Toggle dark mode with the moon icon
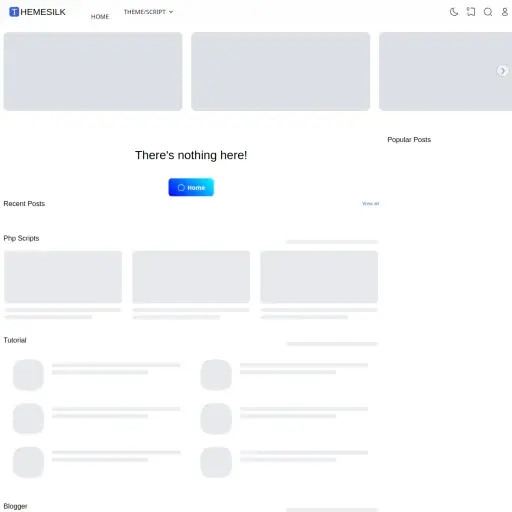The height and width of the screenshot is (512, 512). 454,12
